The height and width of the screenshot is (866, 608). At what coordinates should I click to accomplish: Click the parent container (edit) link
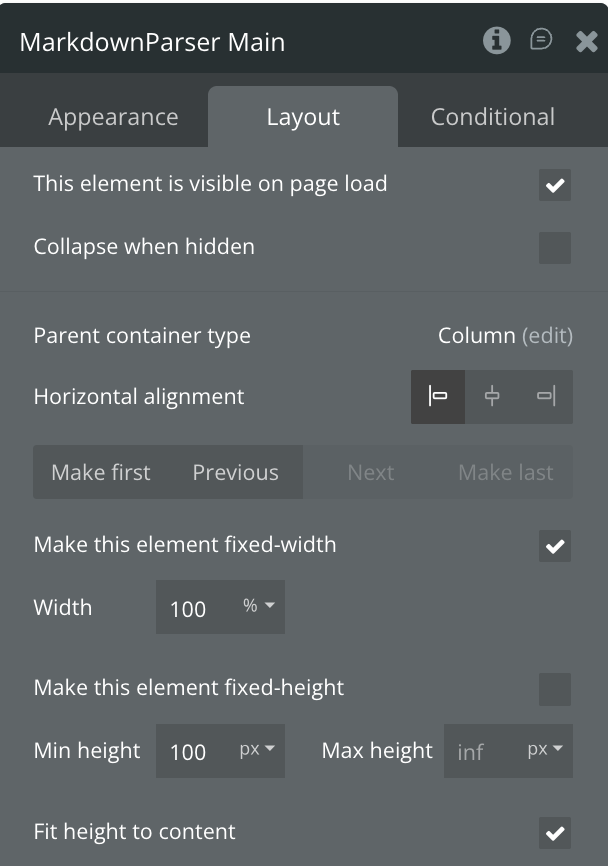tap(548, 336)
